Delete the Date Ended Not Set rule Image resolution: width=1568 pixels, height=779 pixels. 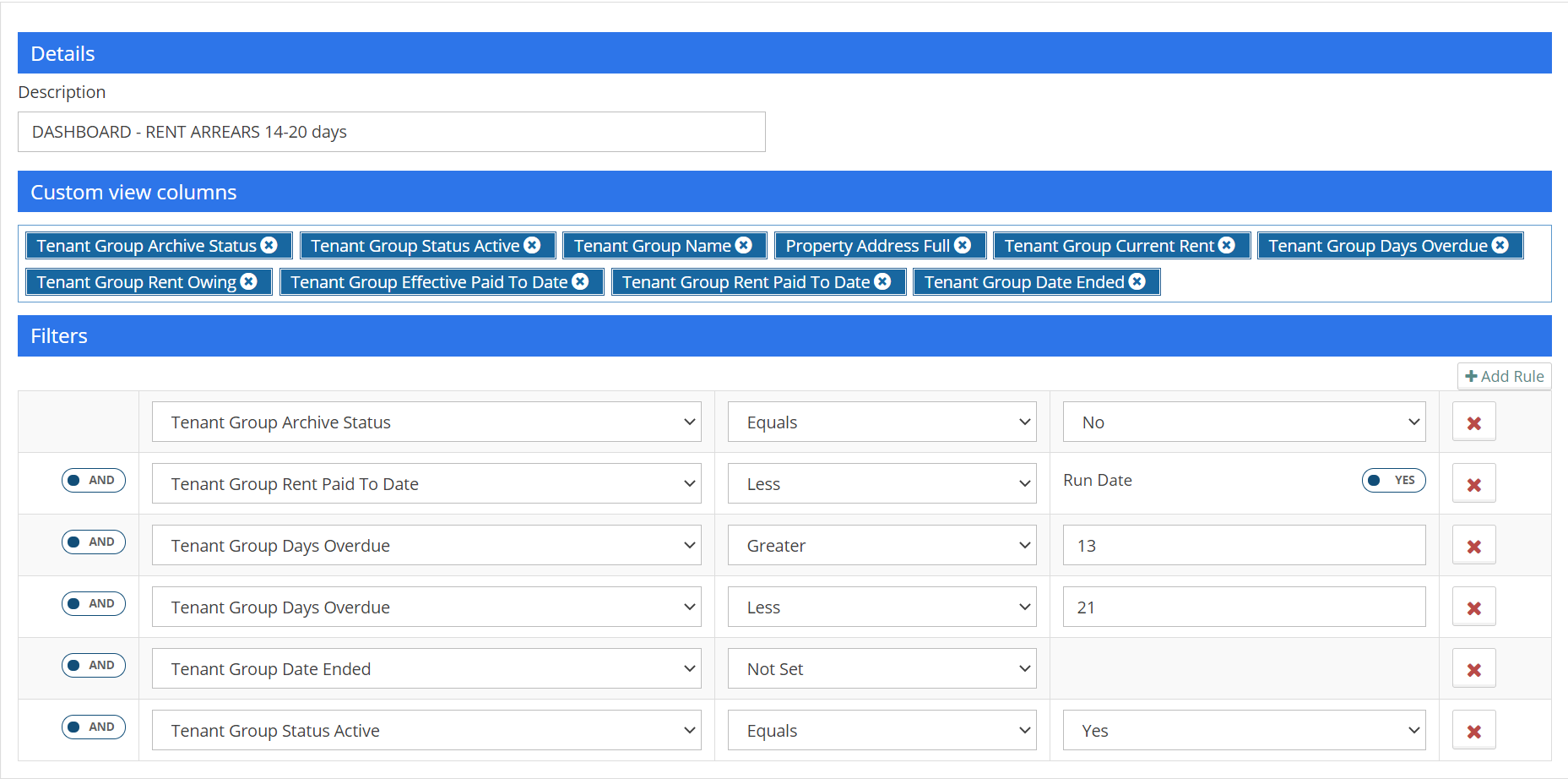click(x=1474, y=669)
